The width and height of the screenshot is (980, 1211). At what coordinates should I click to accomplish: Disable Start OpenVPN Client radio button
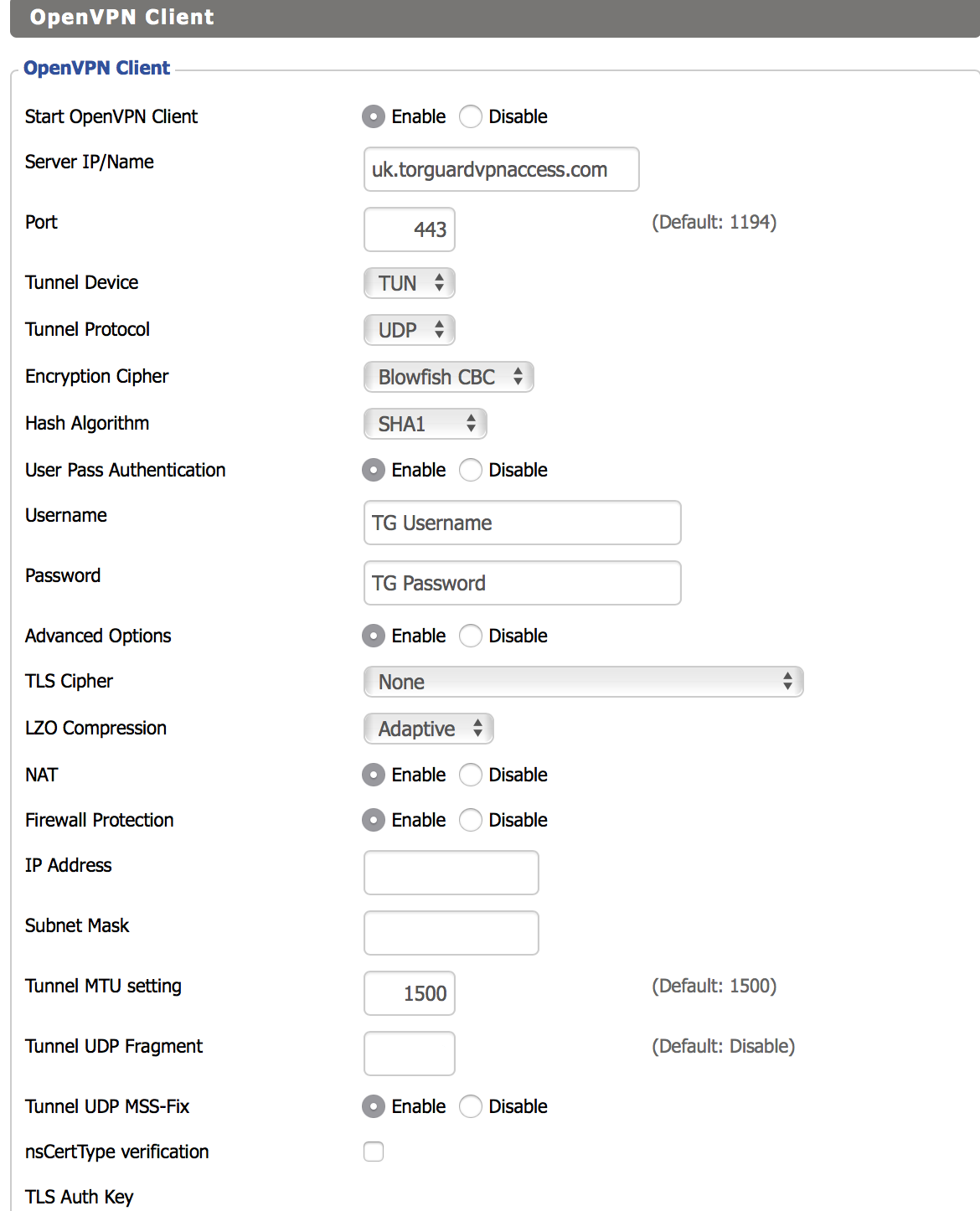pos(471,116)
